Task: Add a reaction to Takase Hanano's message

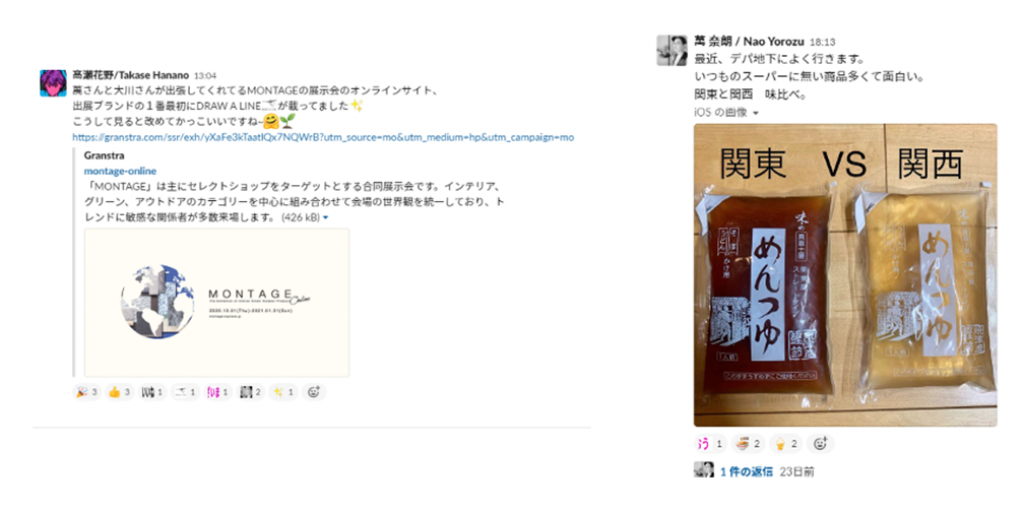Action: (x=313, y=392)
